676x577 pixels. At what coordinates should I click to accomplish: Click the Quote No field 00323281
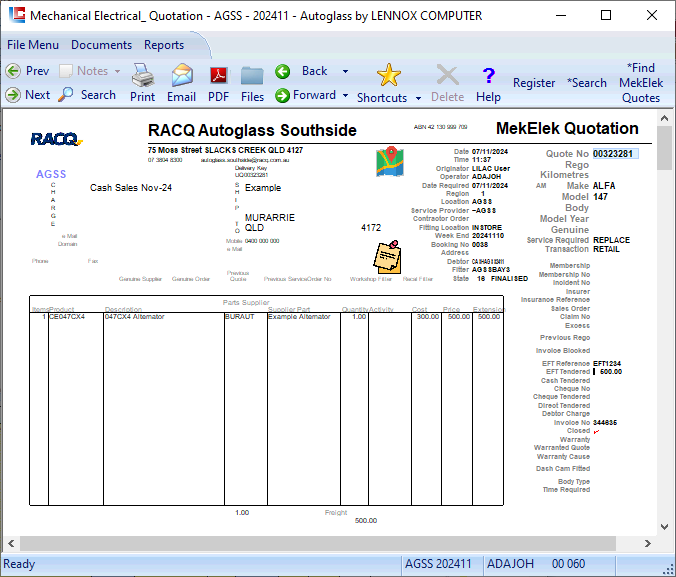(615, 154)
